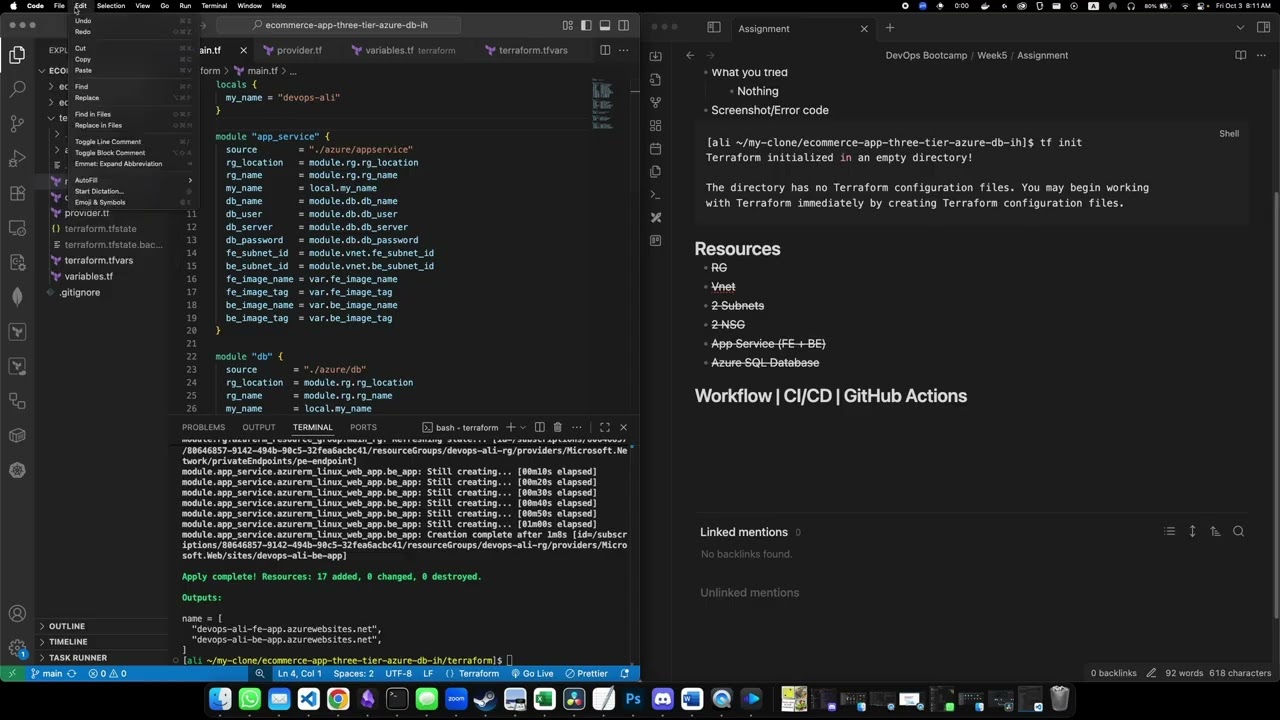Viewport: 1280px width, 720px height.
Task: Open the Remote Explorer view
Action: tap(17, 228)
